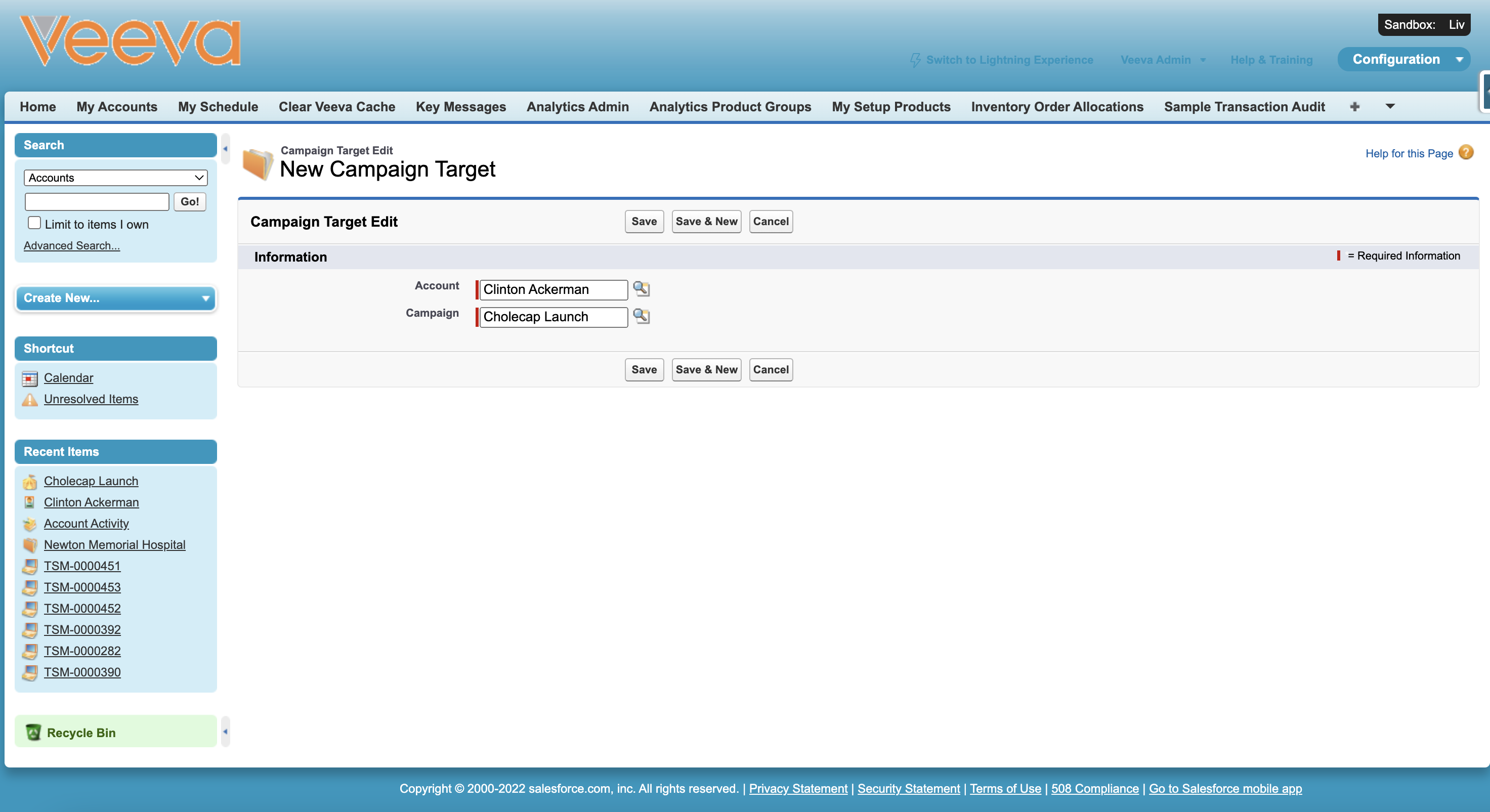The image size is (1490, 812).
Task: Click the plus icon to add a tab
Action: tap(1355, 106)
